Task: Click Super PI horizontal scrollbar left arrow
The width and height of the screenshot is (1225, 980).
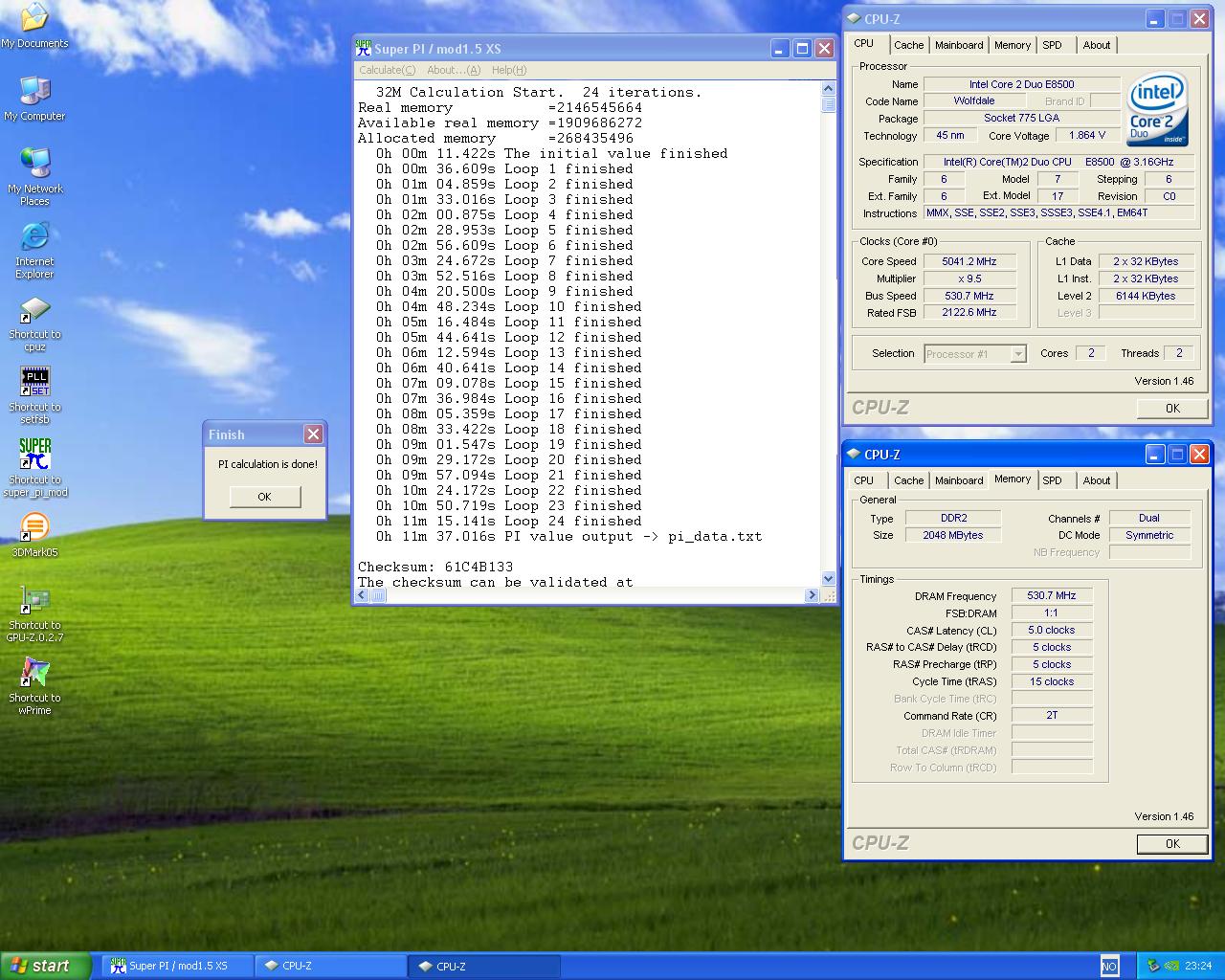Action: [363, 594]
